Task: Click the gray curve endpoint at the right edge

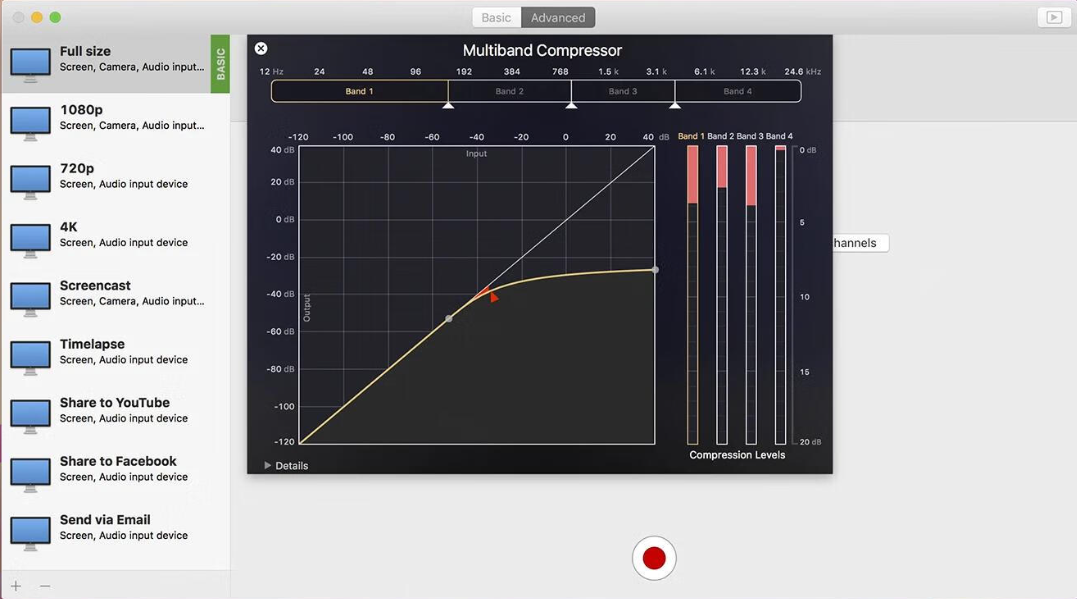Action: pos(655,270)
